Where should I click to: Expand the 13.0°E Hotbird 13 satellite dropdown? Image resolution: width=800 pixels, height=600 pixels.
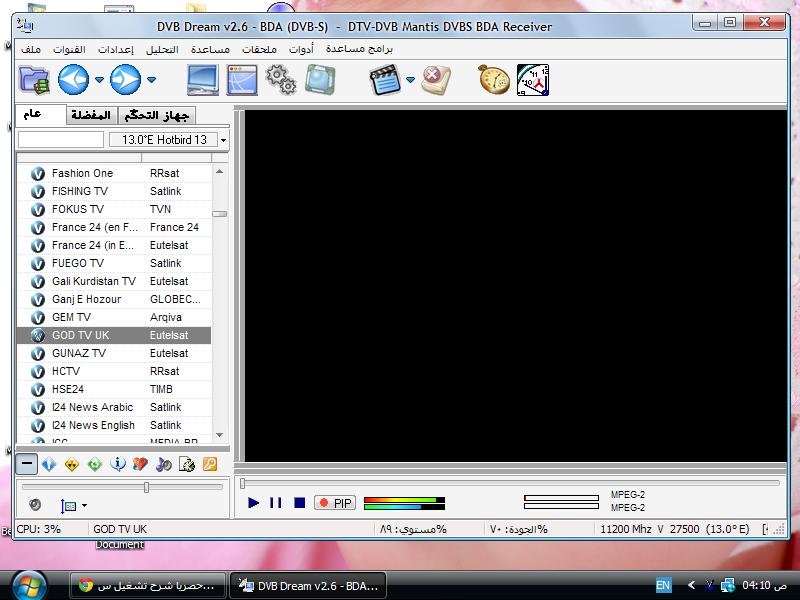coord(223,140)
